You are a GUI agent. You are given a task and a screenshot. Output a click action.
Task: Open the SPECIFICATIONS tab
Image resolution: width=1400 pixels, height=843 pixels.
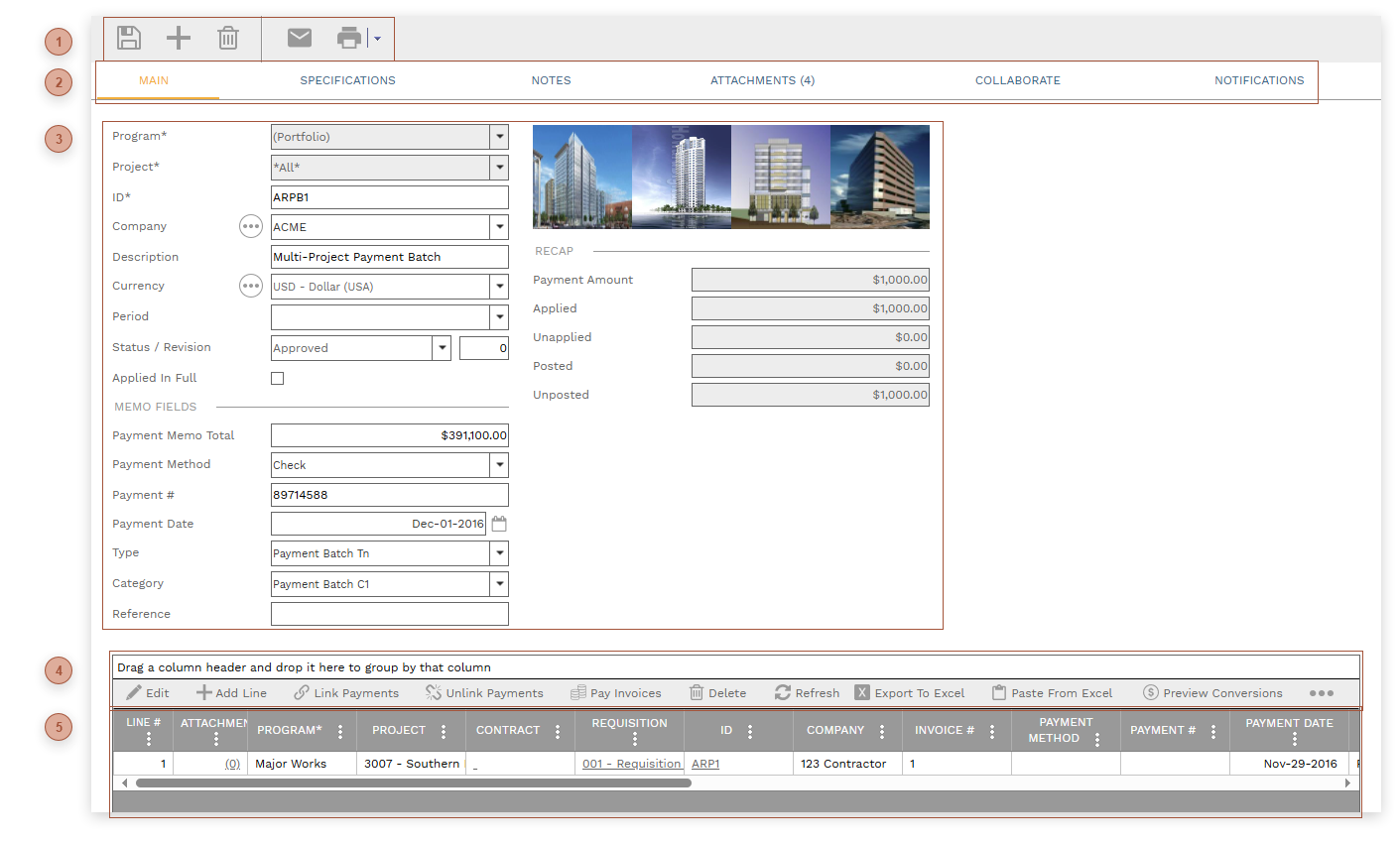coord(347,80)
